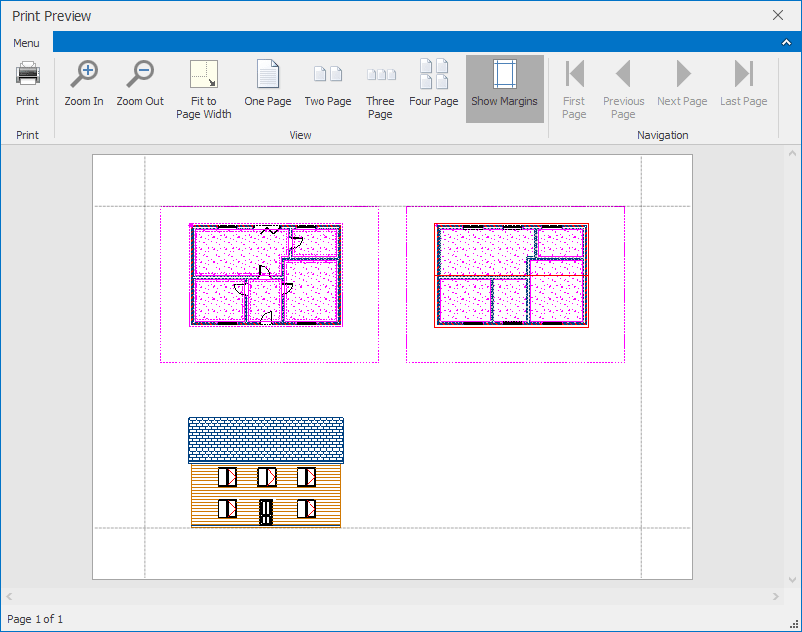
Task: Select the Zoom Out tool
Action: coord(140,84)
